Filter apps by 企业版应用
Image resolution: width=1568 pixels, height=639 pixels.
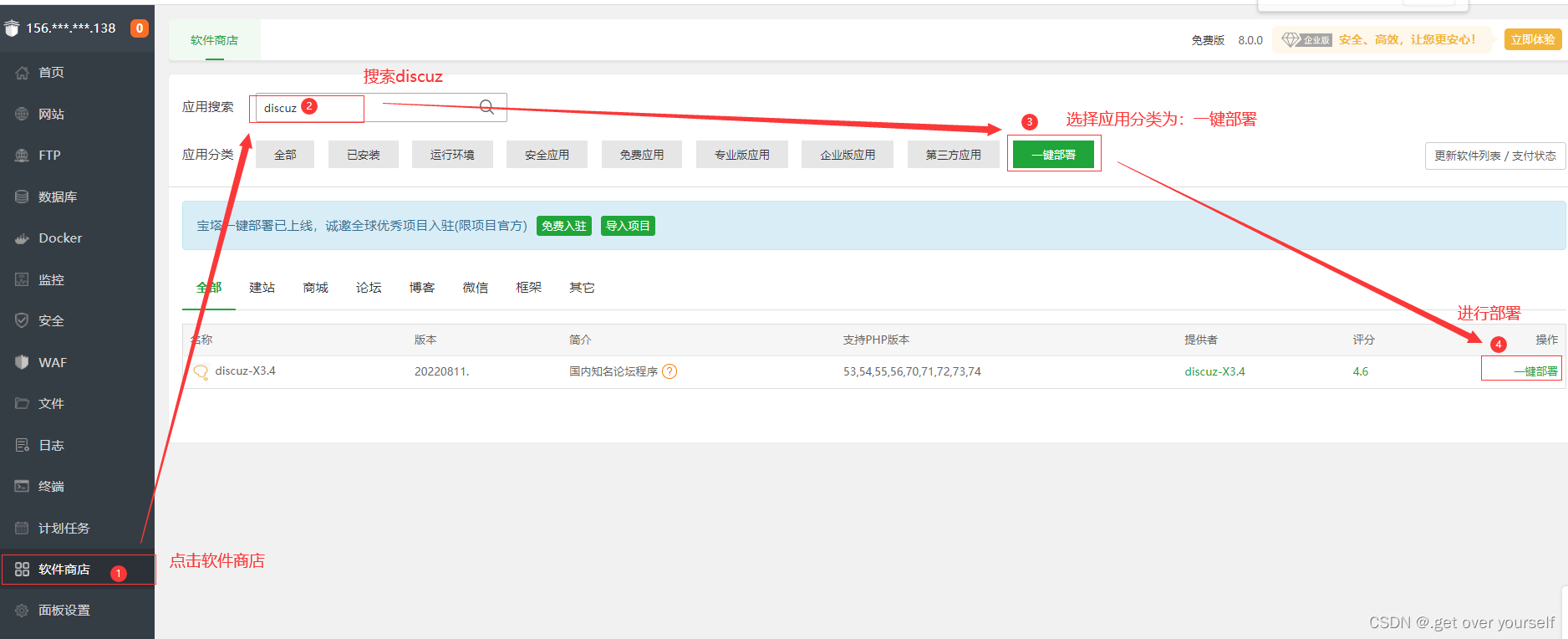click(848, 155)
